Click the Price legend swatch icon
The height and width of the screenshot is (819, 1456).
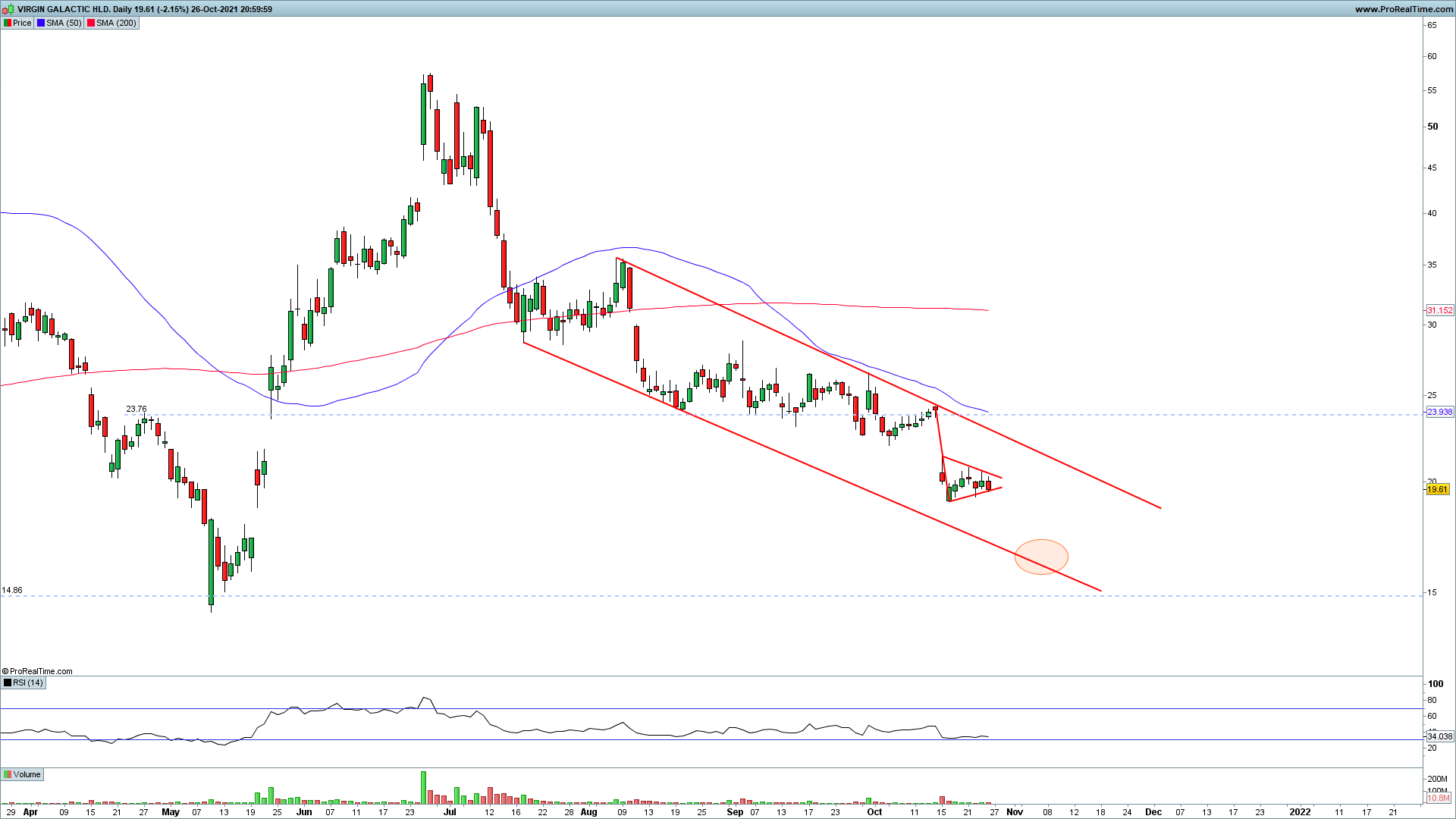(8, 23)
